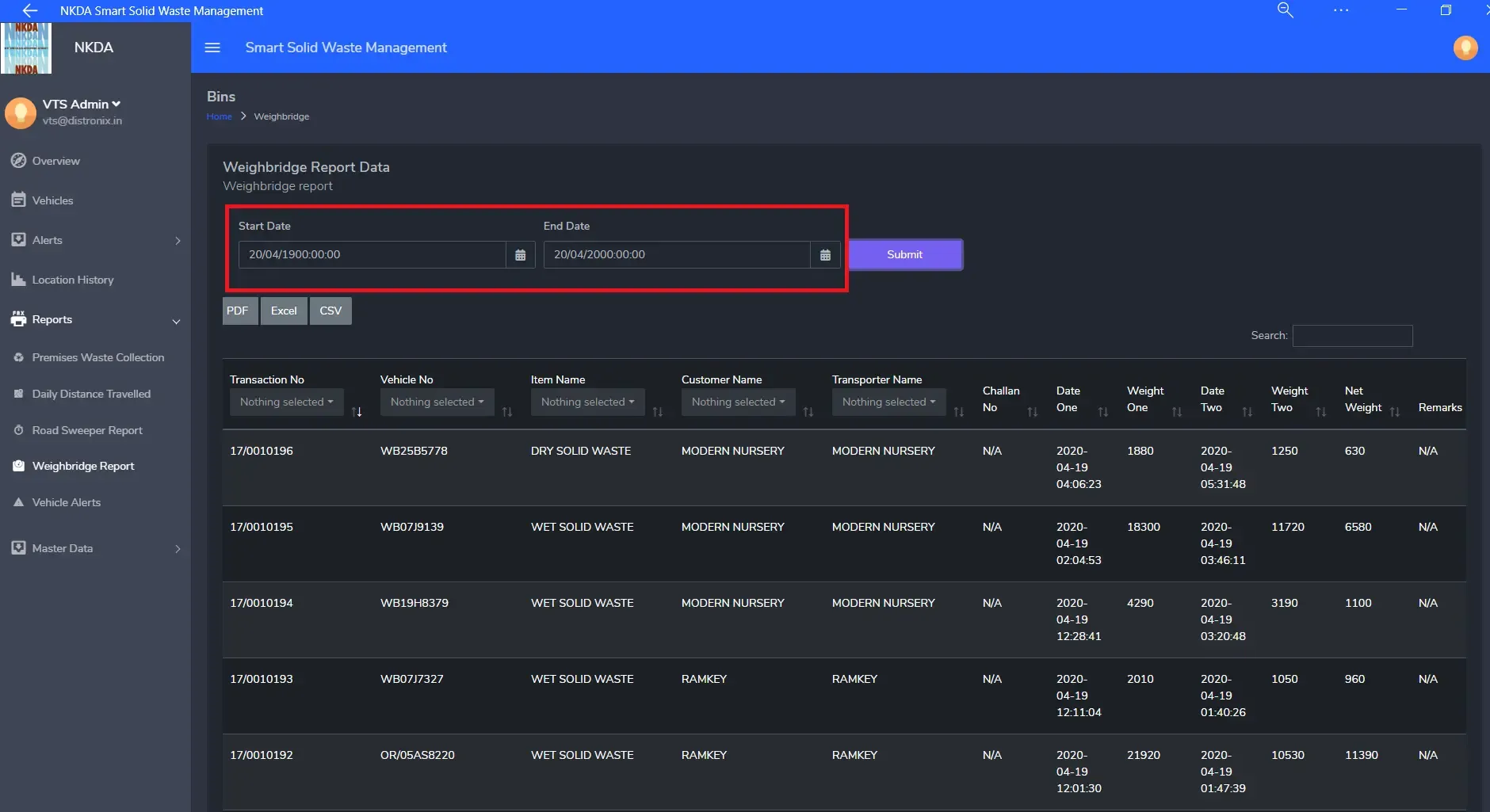
Task: Click the back arrow in title bar
Action: tap(30, 10)
